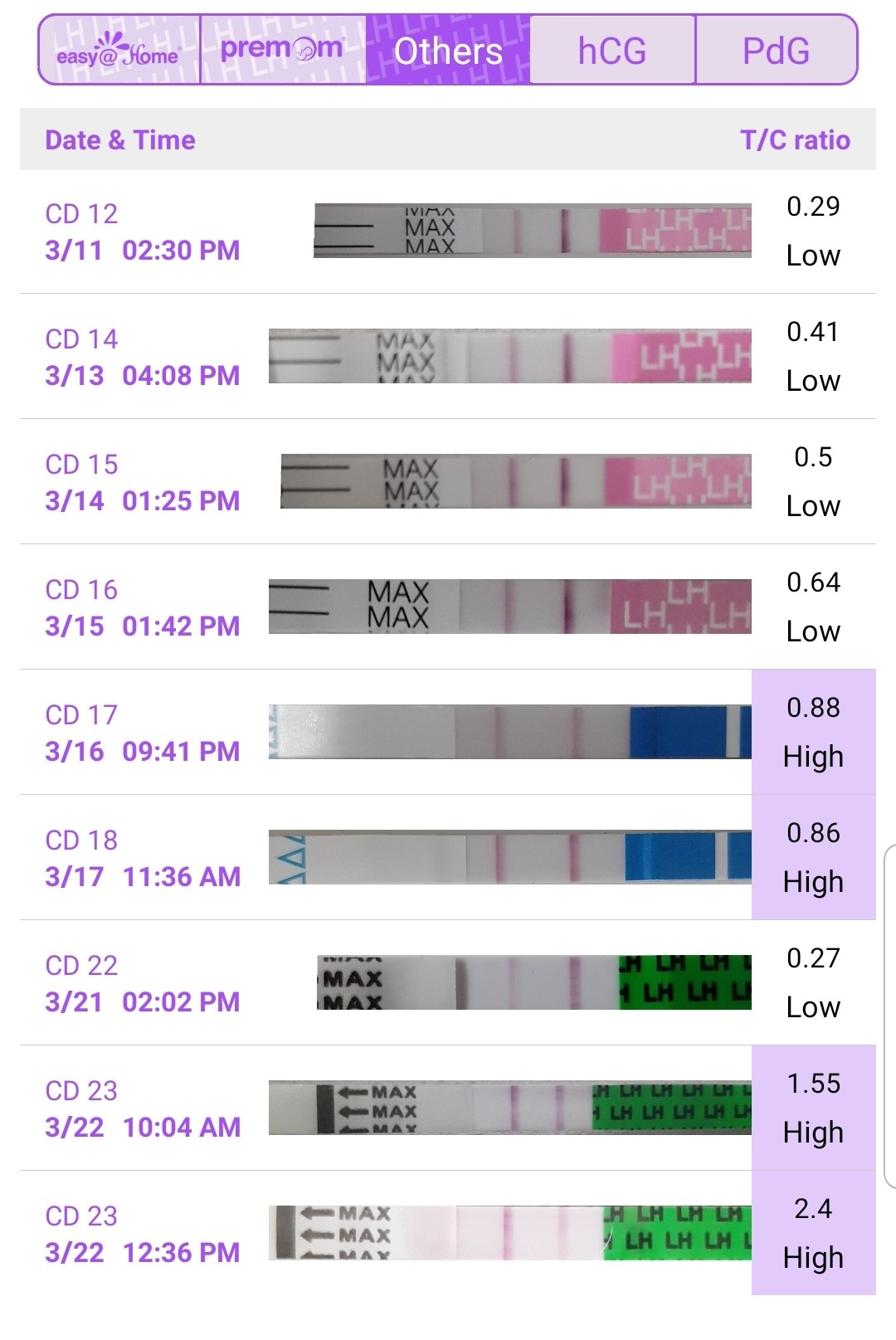This screenshot has height=1340, width=896.
Task: Tap the 0.29 Low ratio result
Action: click(814, 231)
